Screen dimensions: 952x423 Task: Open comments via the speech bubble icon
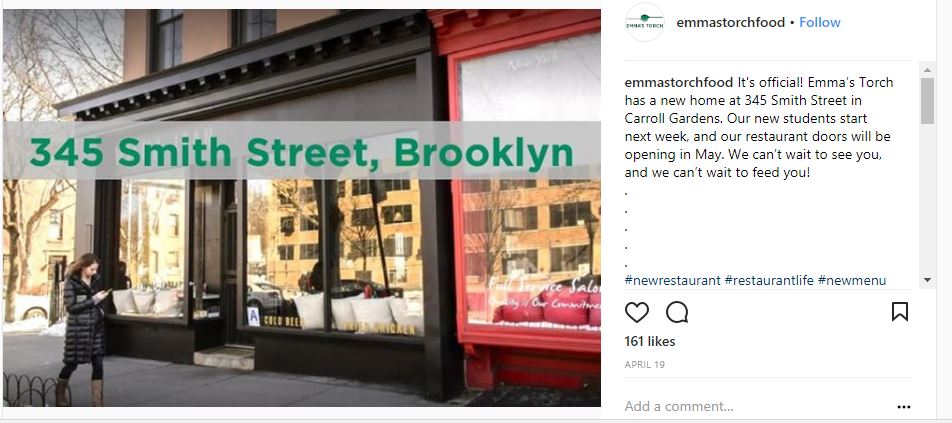point(677,313)
